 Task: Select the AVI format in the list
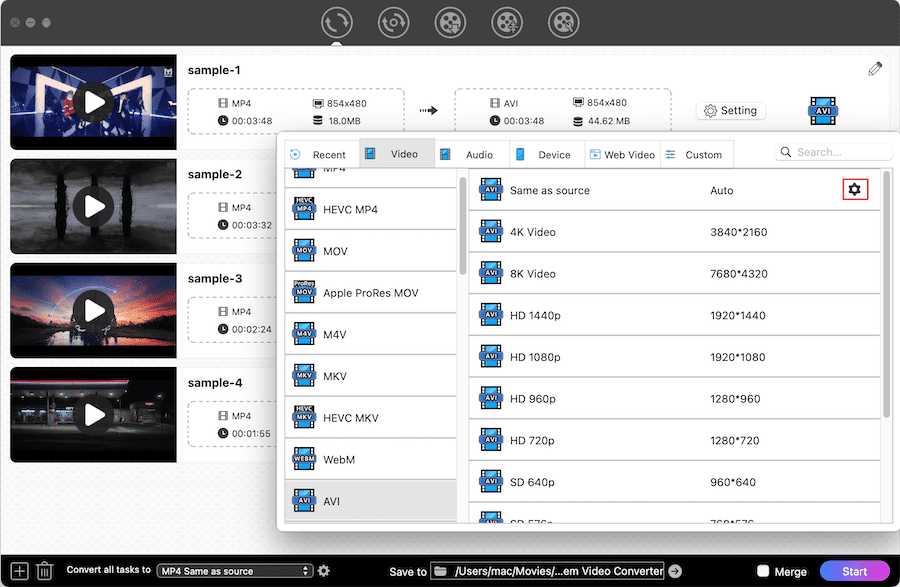tap(371, 501)
